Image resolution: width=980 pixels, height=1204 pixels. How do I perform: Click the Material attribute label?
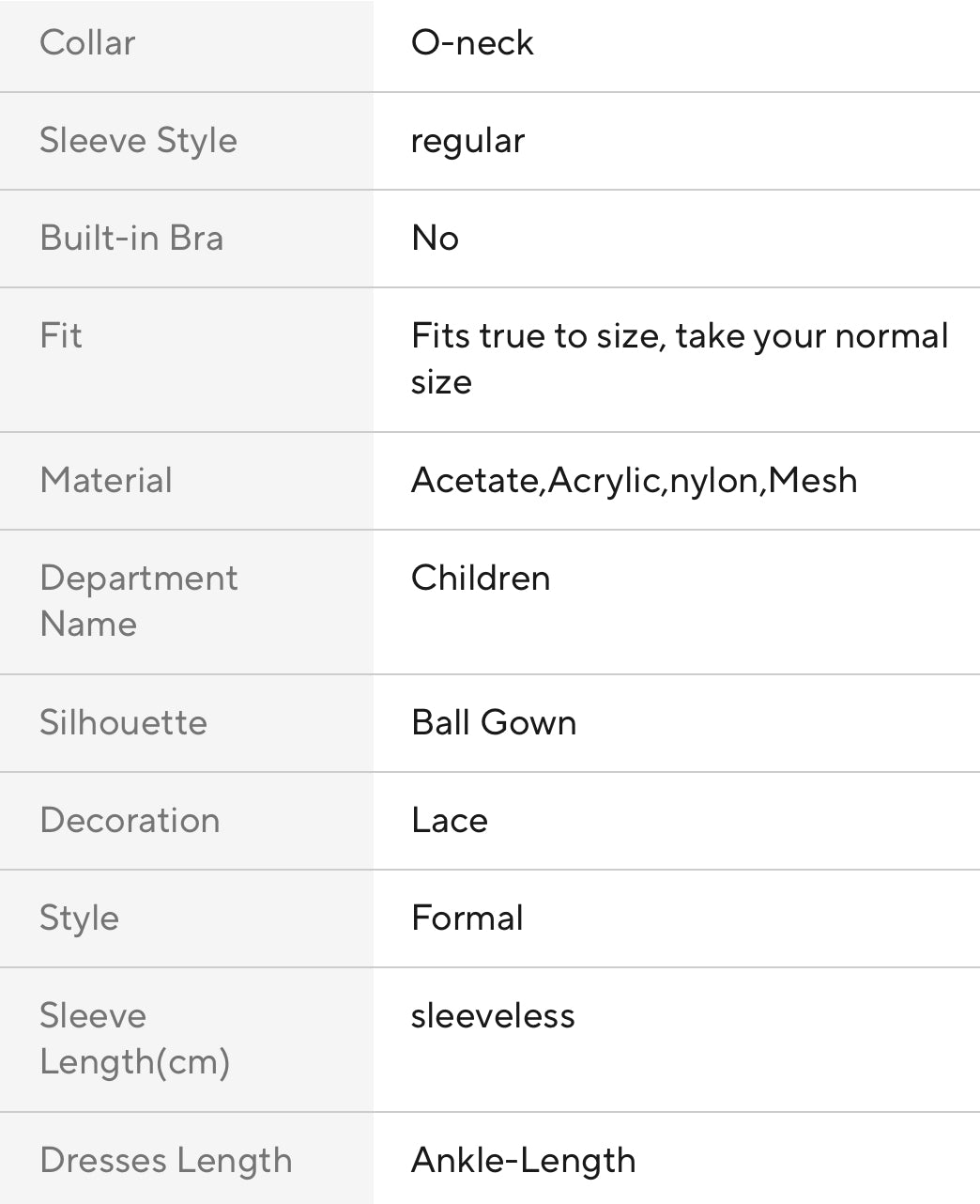click(106, 481)
